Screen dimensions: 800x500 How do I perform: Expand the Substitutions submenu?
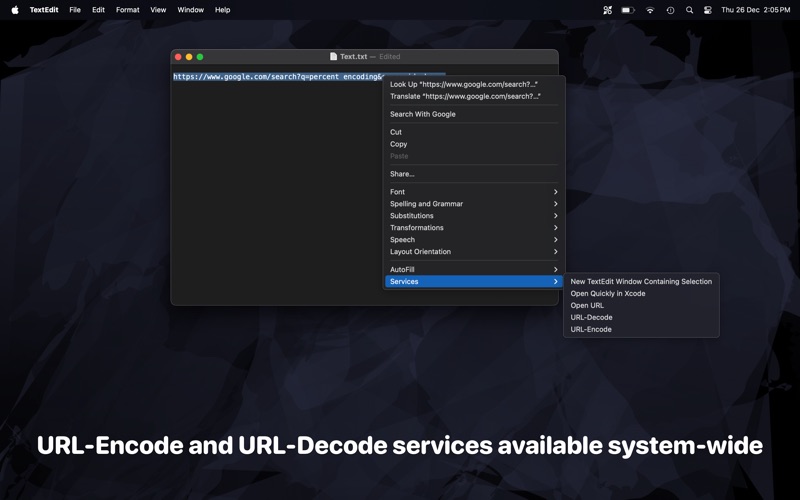(x=473, y=215)
